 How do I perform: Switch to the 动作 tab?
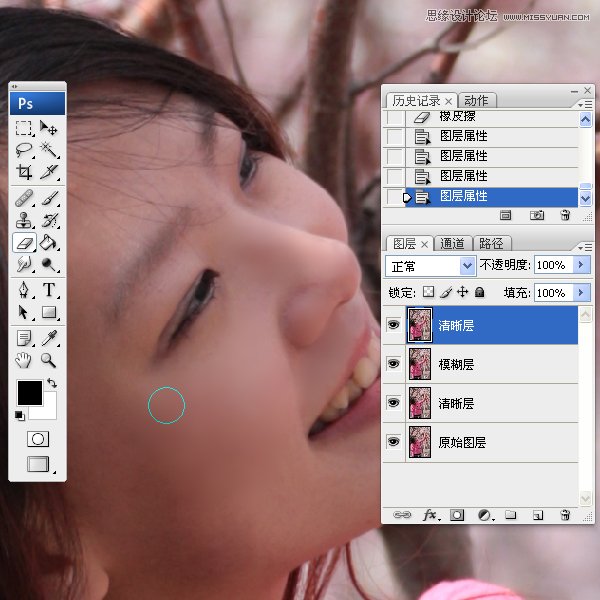[476, 101]
